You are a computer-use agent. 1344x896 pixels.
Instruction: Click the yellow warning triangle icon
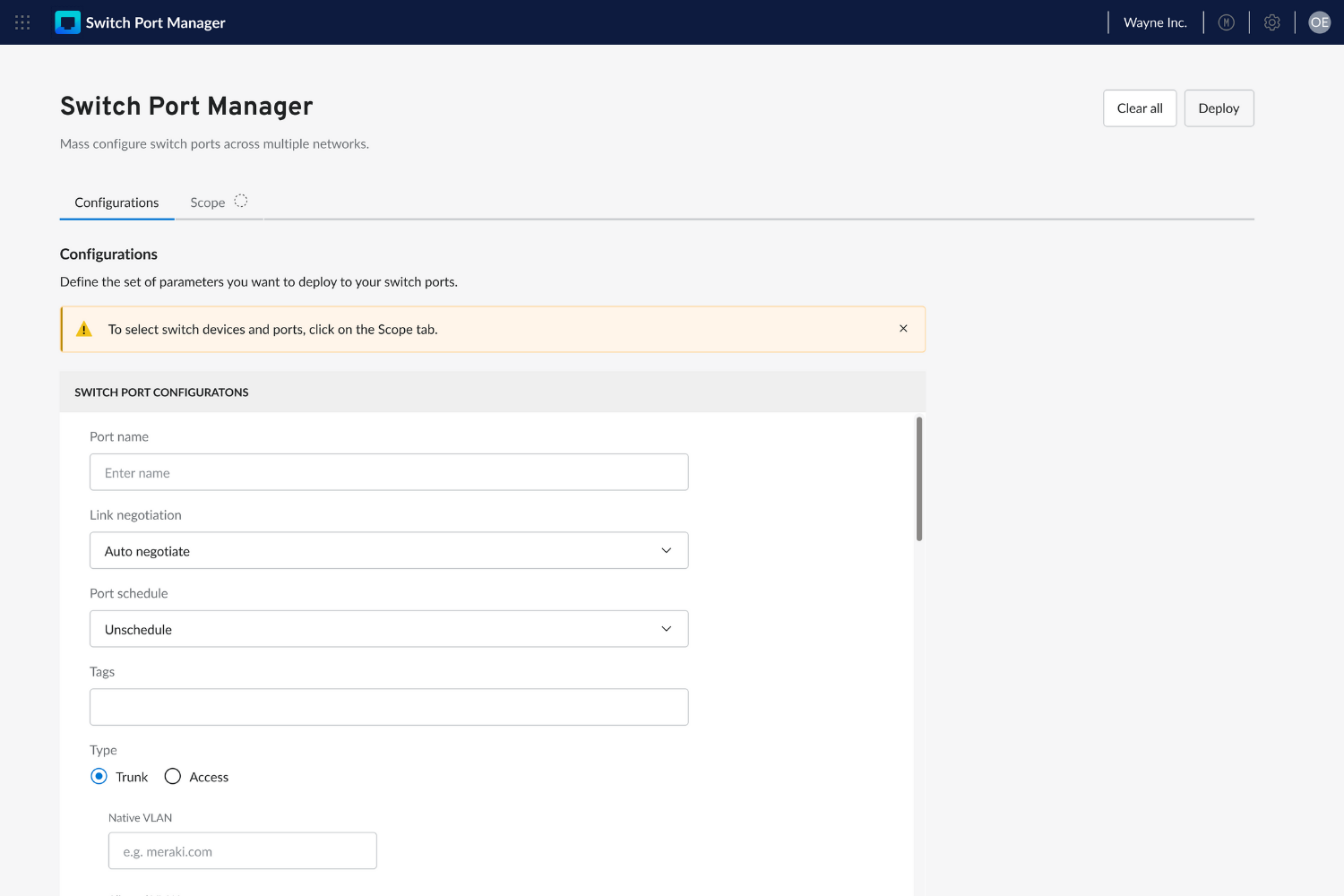[x=84, y=329]
